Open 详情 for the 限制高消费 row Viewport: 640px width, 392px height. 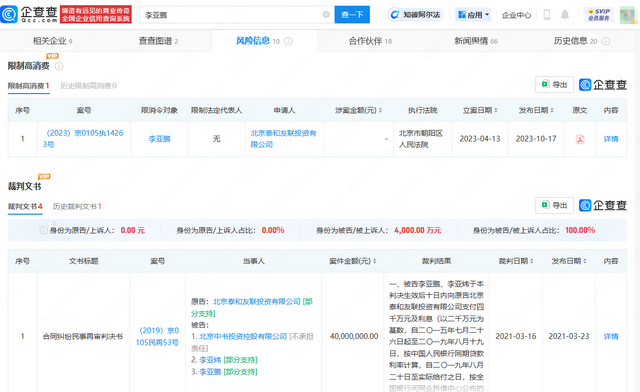(611, 139)
